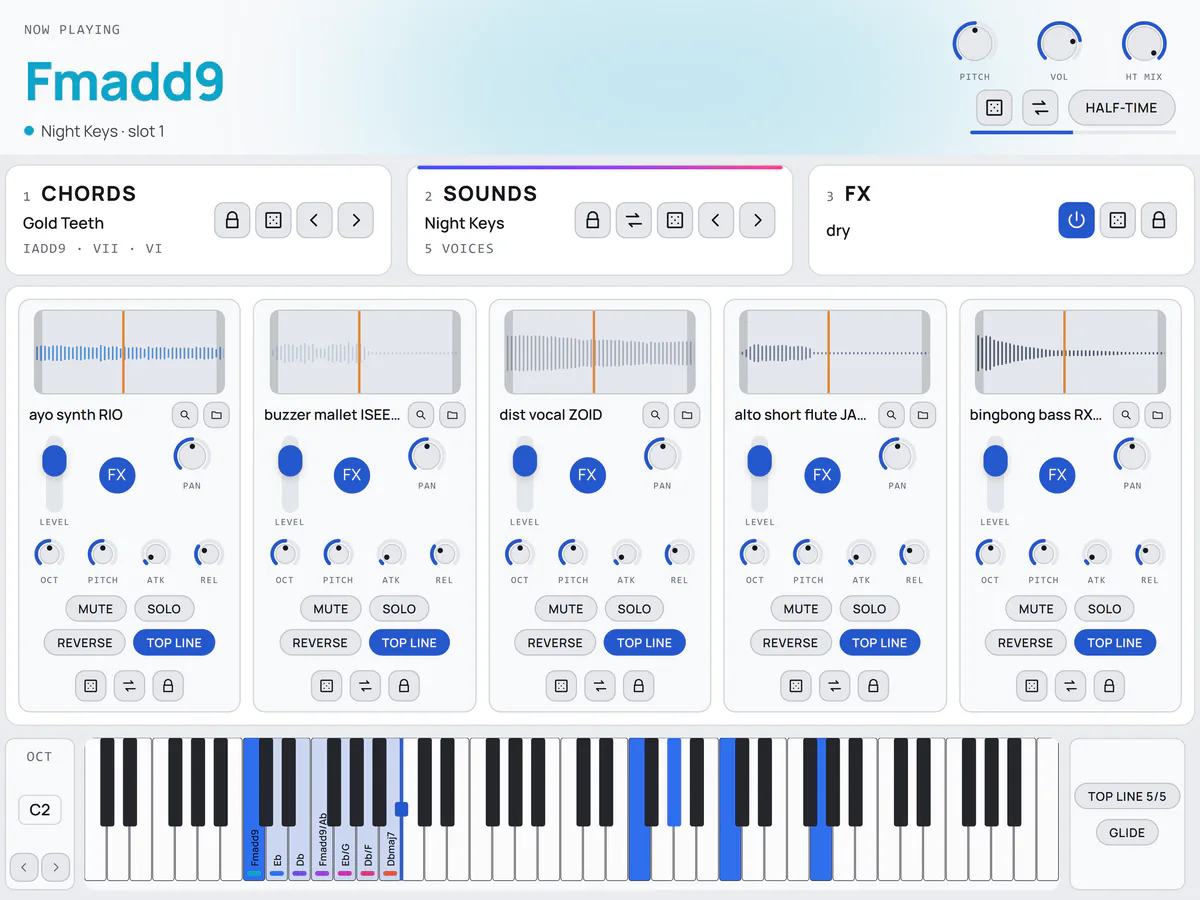Toggle the FX power button
This screenshot has height=900, width=1200.
coord(1076,220)
